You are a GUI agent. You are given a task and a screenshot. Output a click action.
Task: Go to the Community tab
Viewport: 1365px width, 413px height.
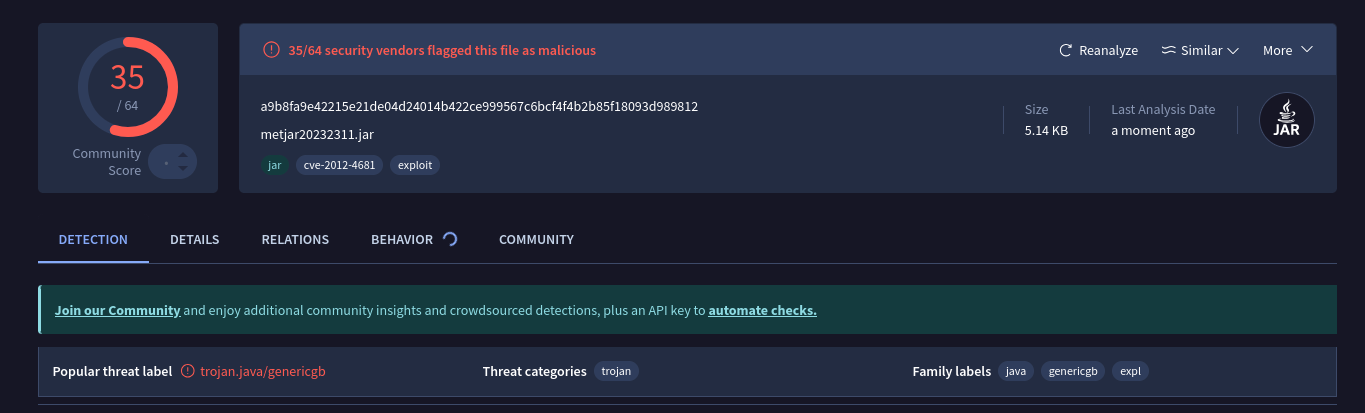(x=536, y=240)
